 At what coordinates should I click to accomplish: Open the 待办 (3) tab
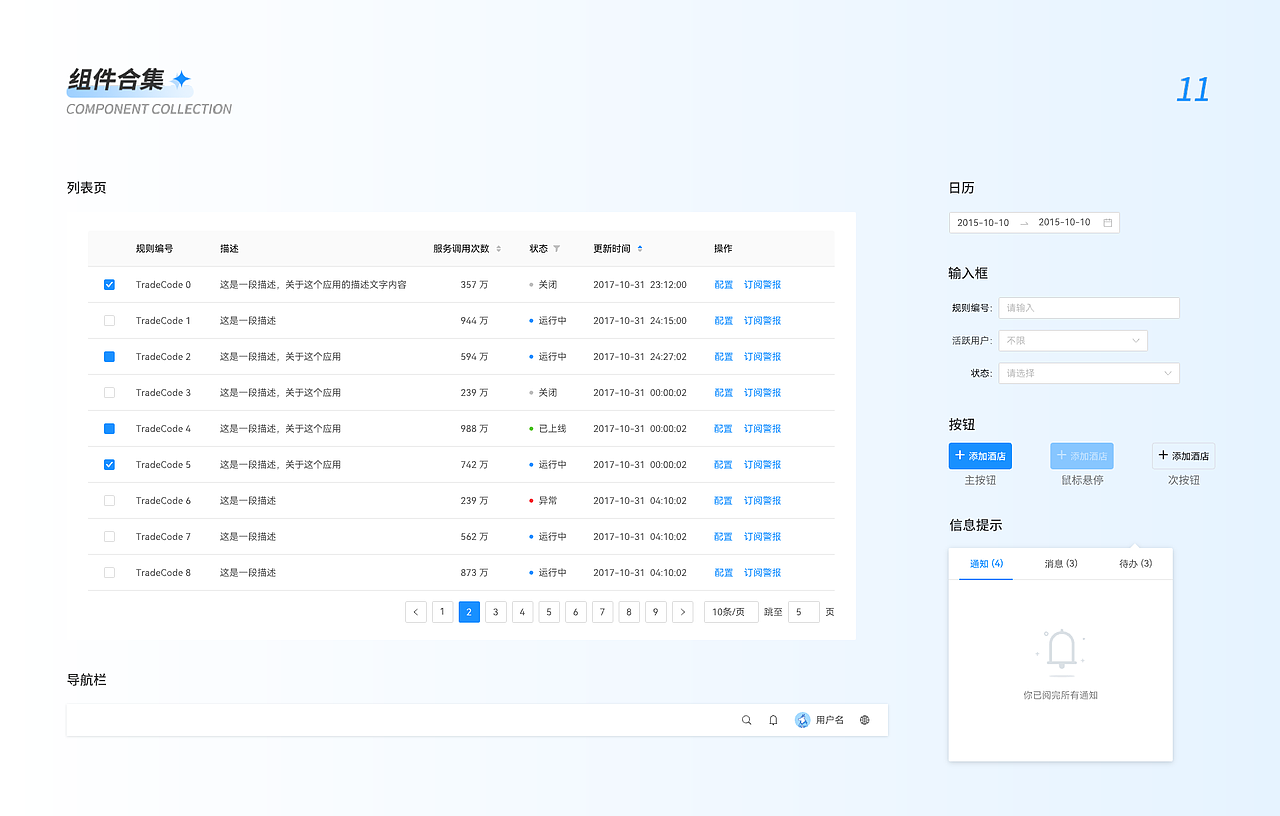pyautogui.click(x=1134, y=563)
